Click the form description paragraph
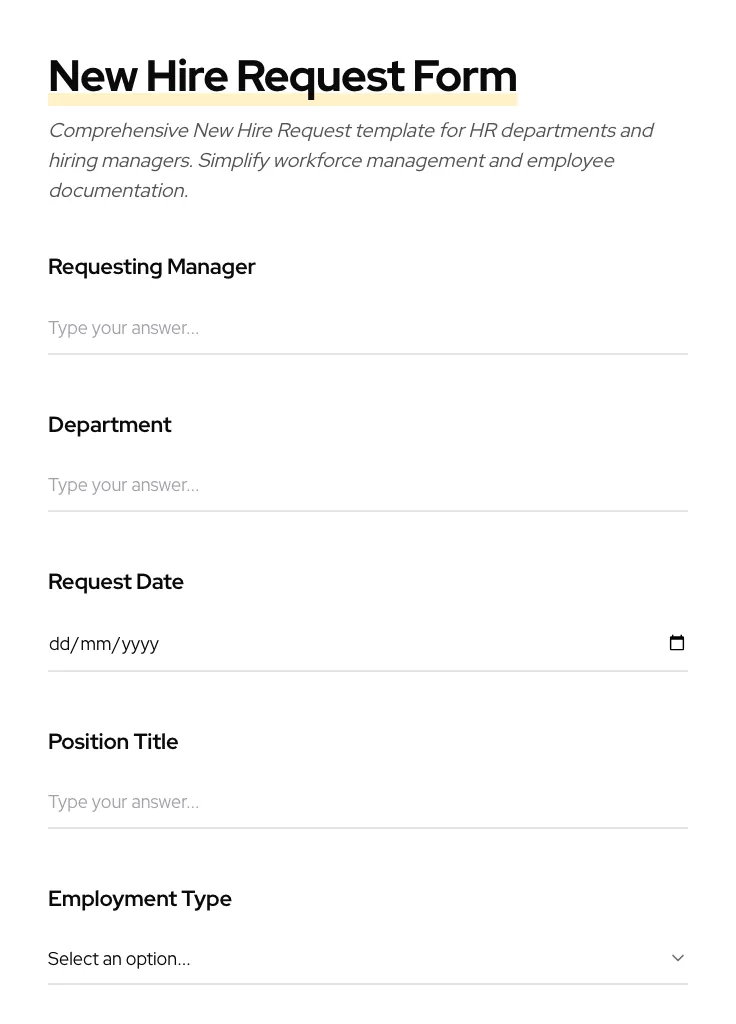The image size is (736, 1024). [350, 160]
